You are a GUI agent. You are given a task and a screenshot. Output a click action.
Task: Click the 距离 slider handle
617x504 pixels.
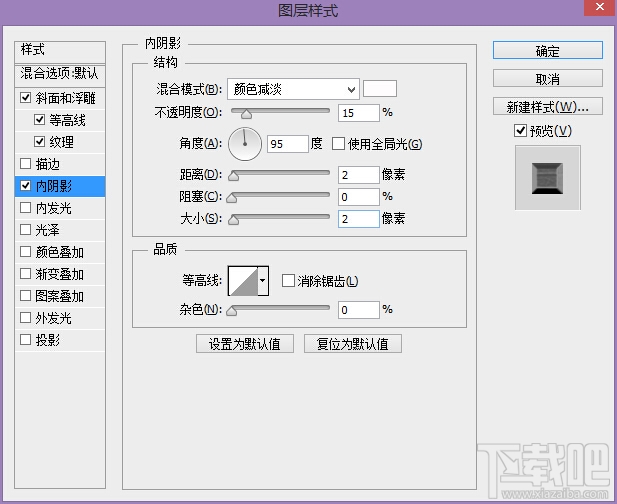tap(234, 175)
